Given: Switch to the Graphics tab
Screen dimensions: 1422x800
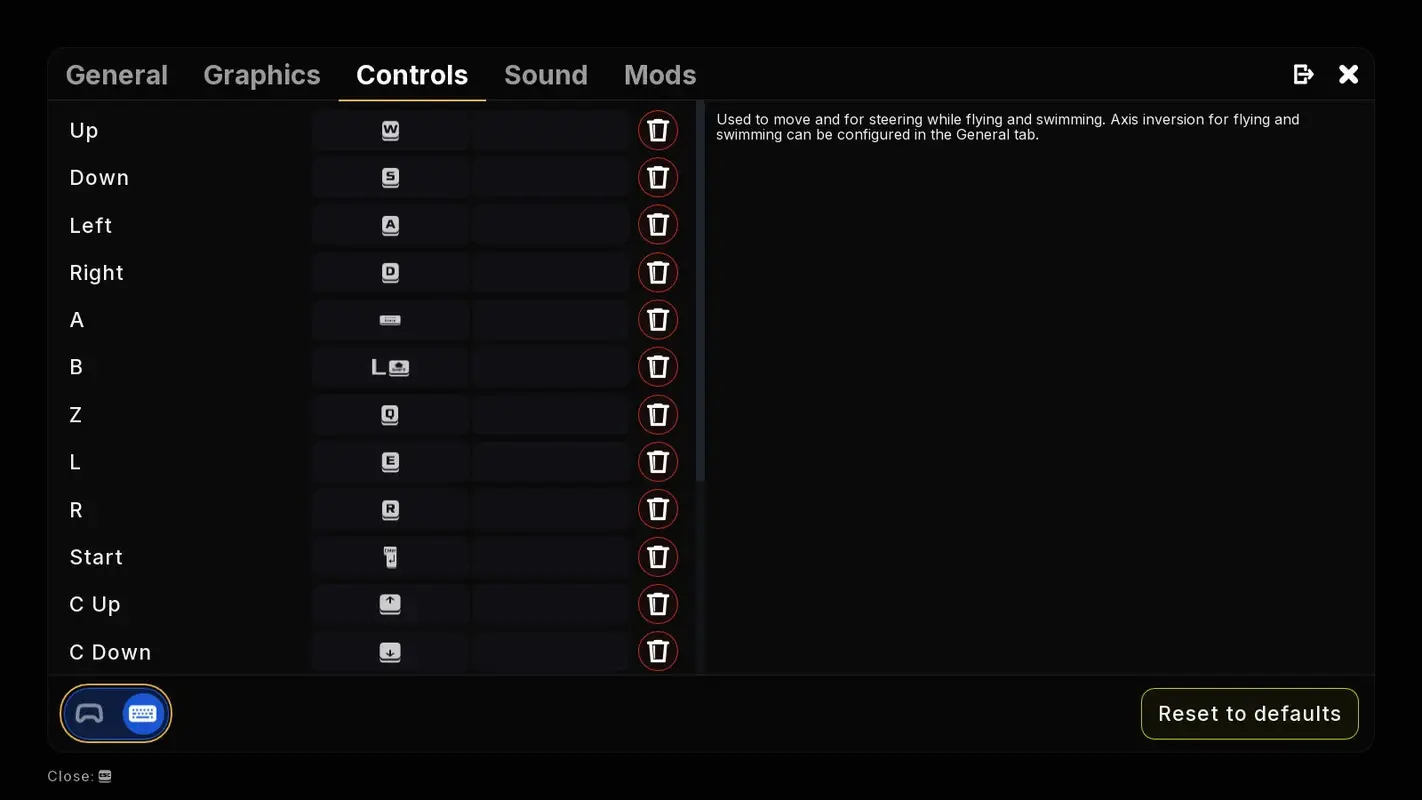Looking at the screenshot, I should pos(261,74).
